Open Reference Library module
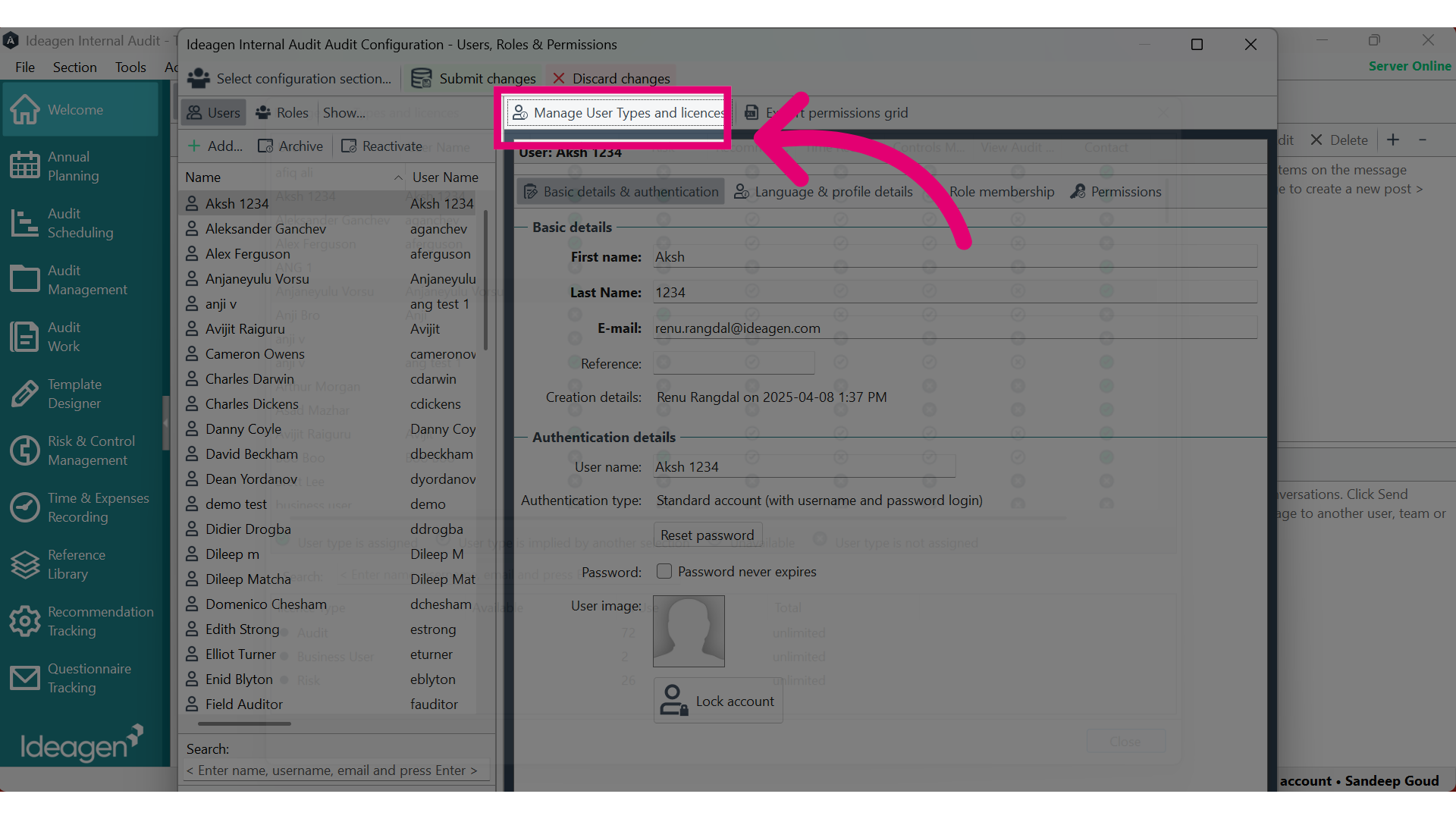Screen dimensions: 1456x819 pos(80,564)
